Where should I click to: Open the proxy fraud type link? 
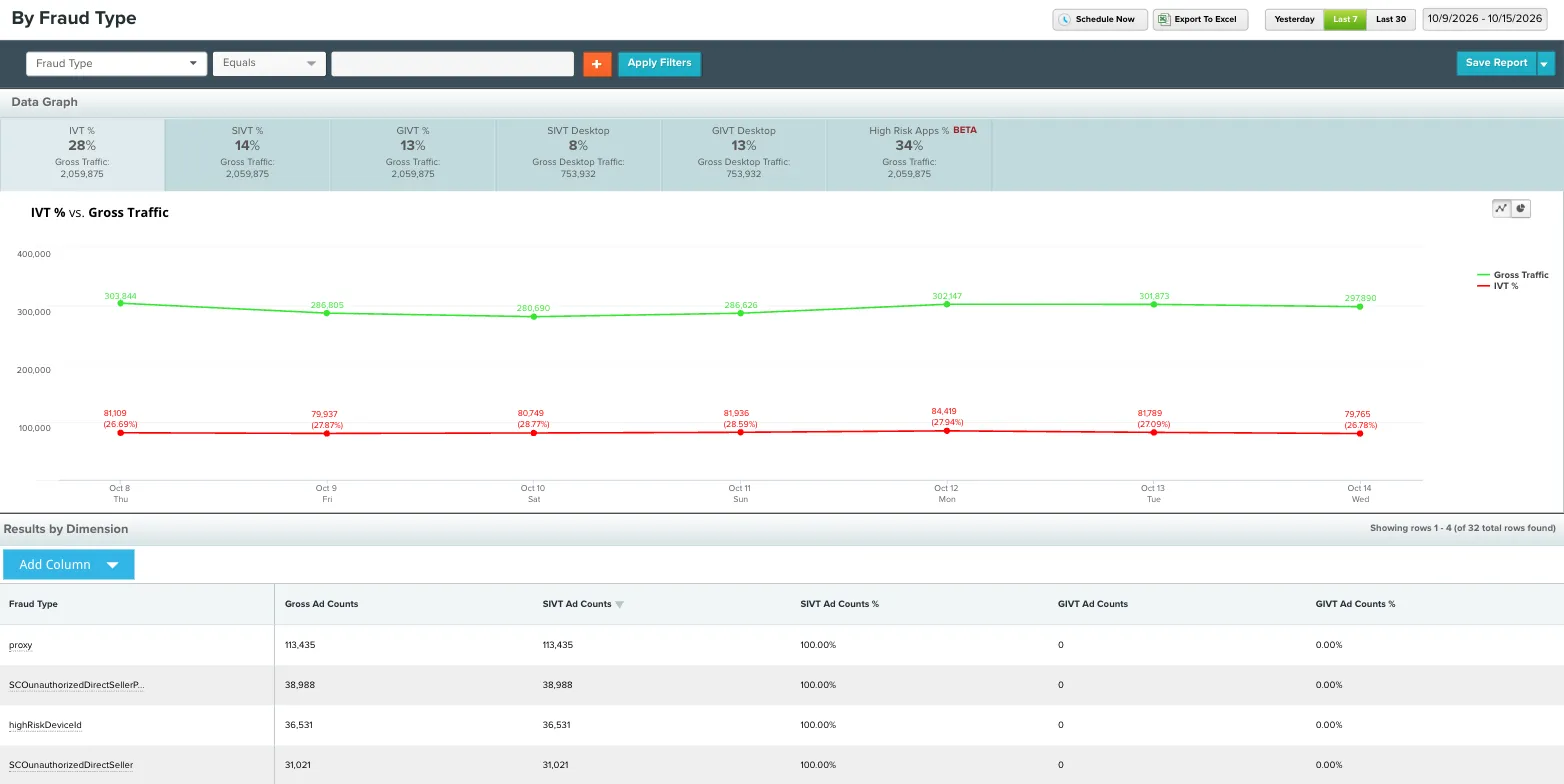(21, 645)
